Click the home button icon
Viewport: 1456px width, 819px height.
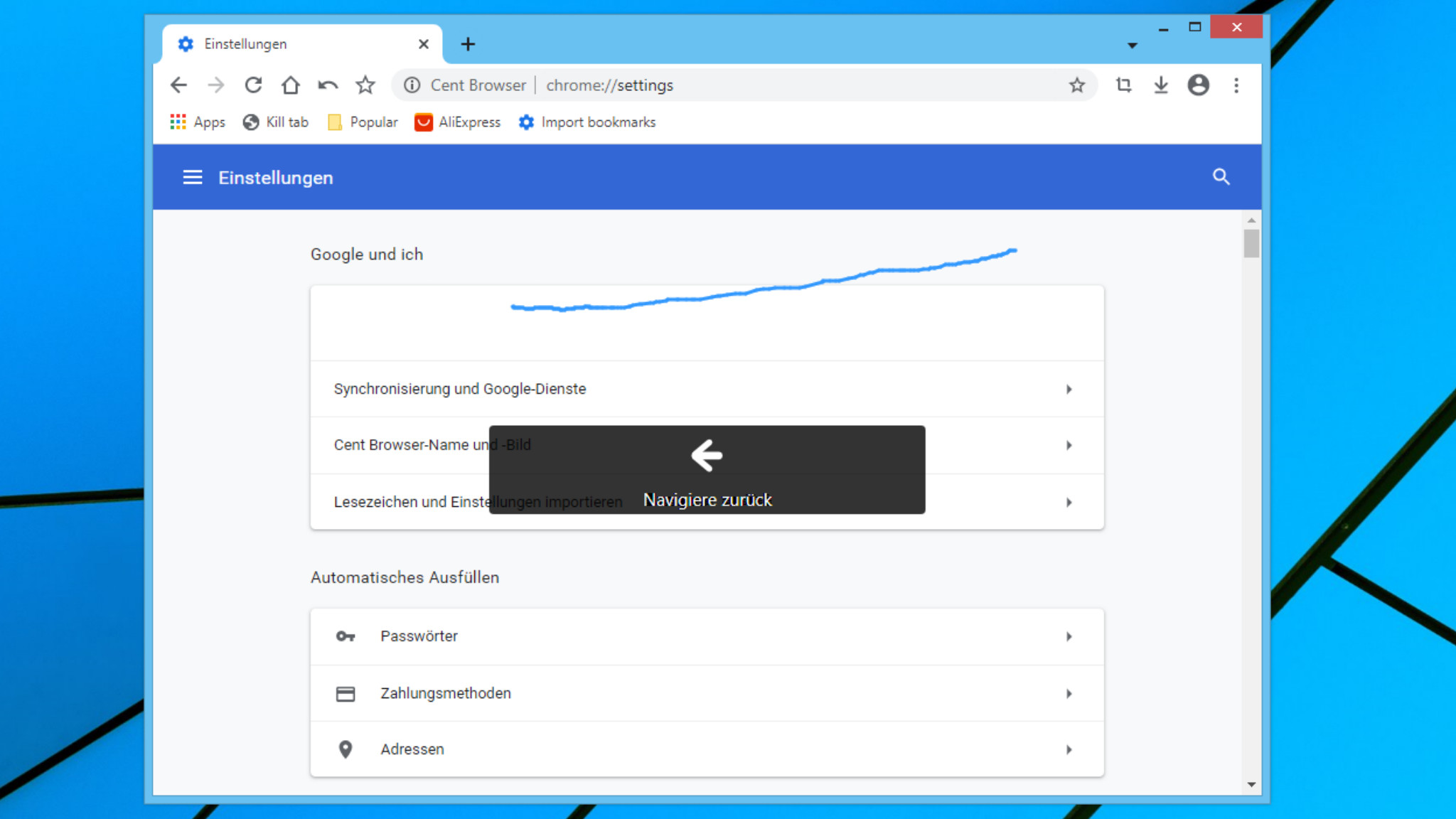tap(292, 85)
